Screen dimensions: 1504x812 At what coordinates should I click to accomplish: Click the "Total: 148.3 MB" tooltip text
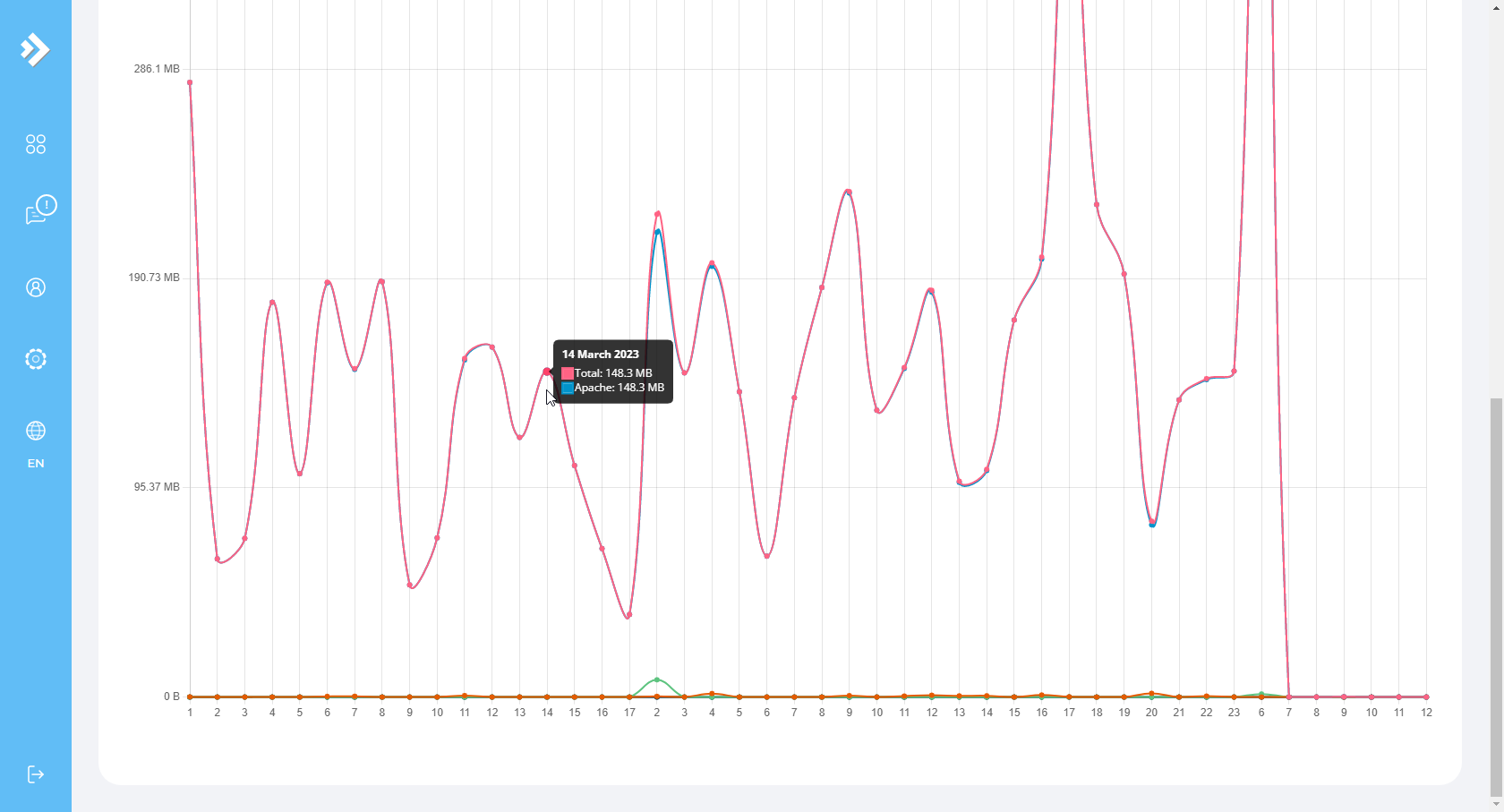point(613,373)
